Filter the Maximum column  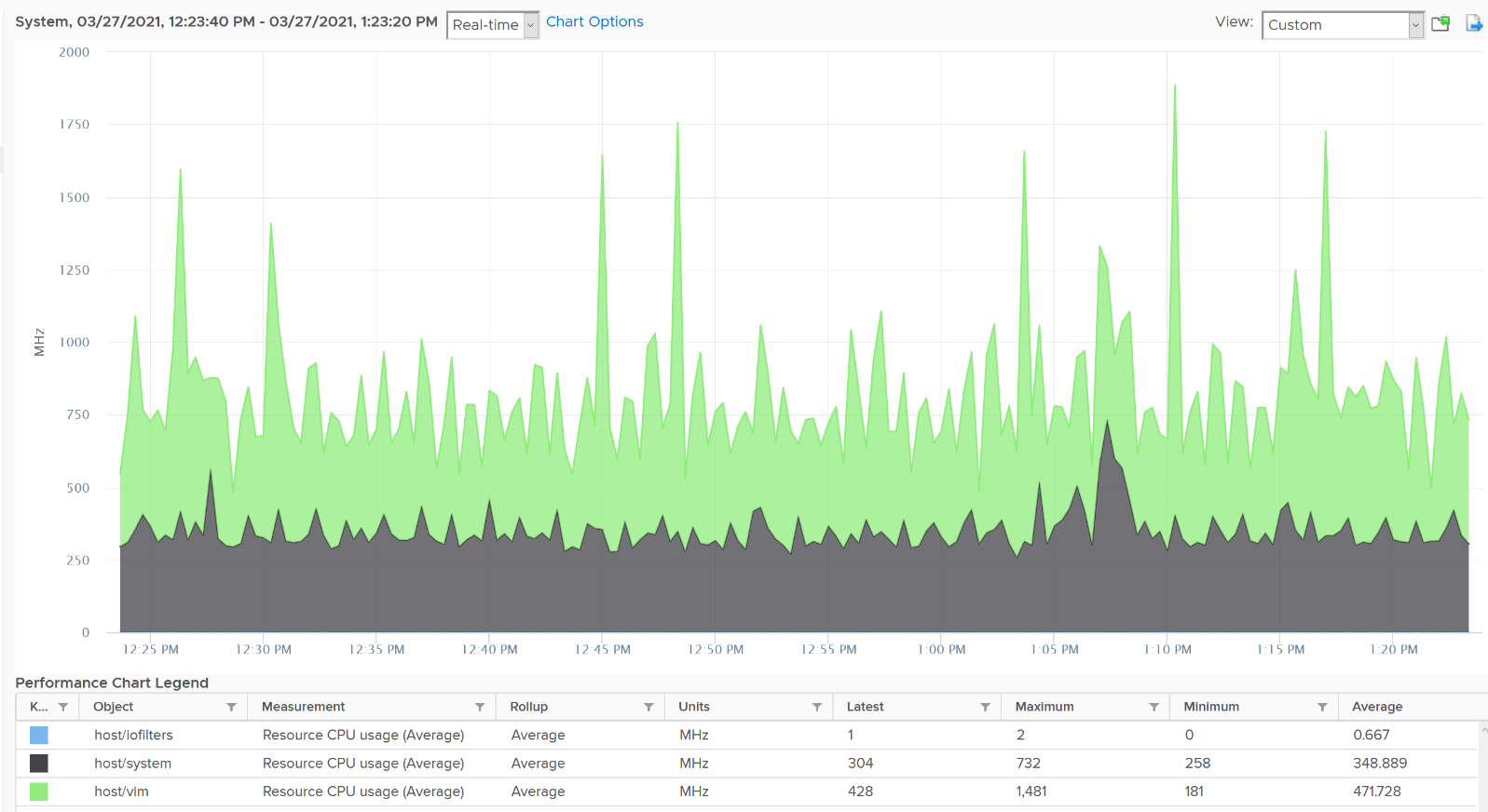(x=1154, y=708)
